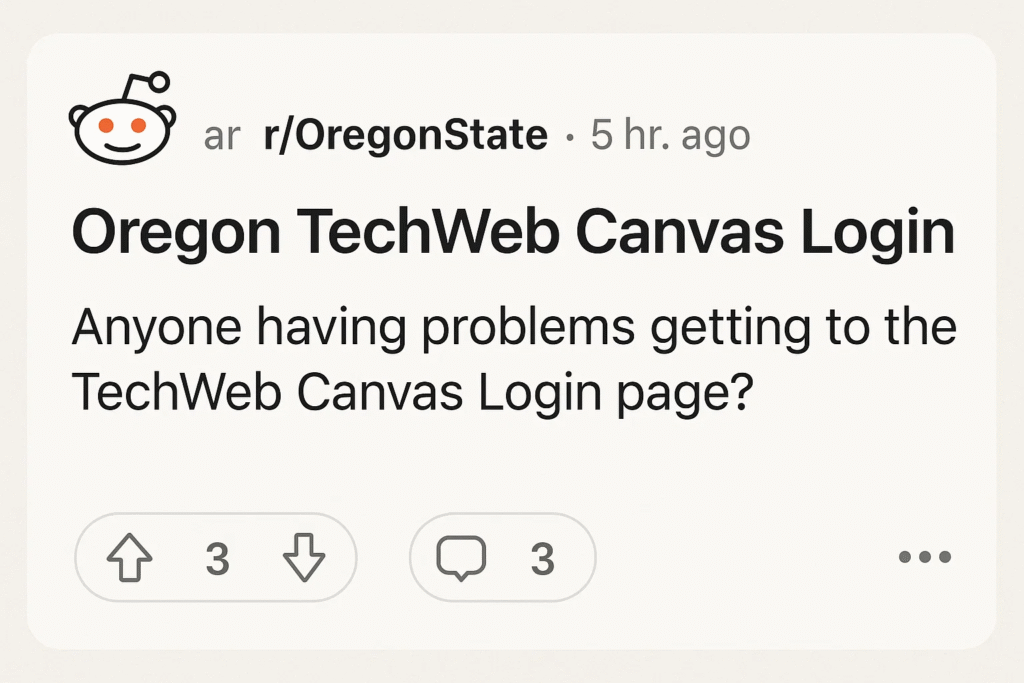
Task: Visit the r/OregonState subreddit link
Action: (x=406, y=135)
